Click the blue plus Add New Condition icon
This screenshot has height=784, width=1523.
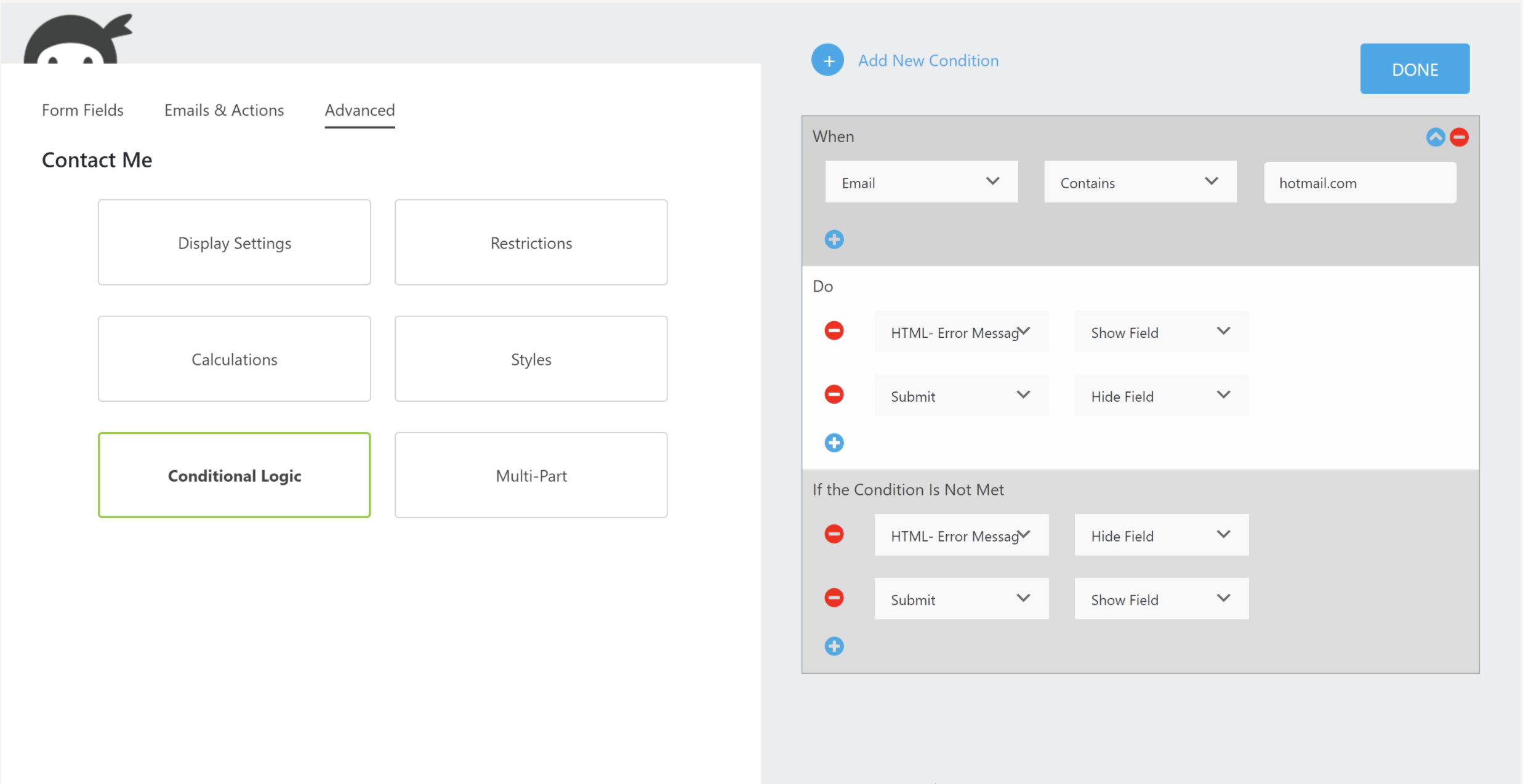pyautogui.click(x=827, y=60)
